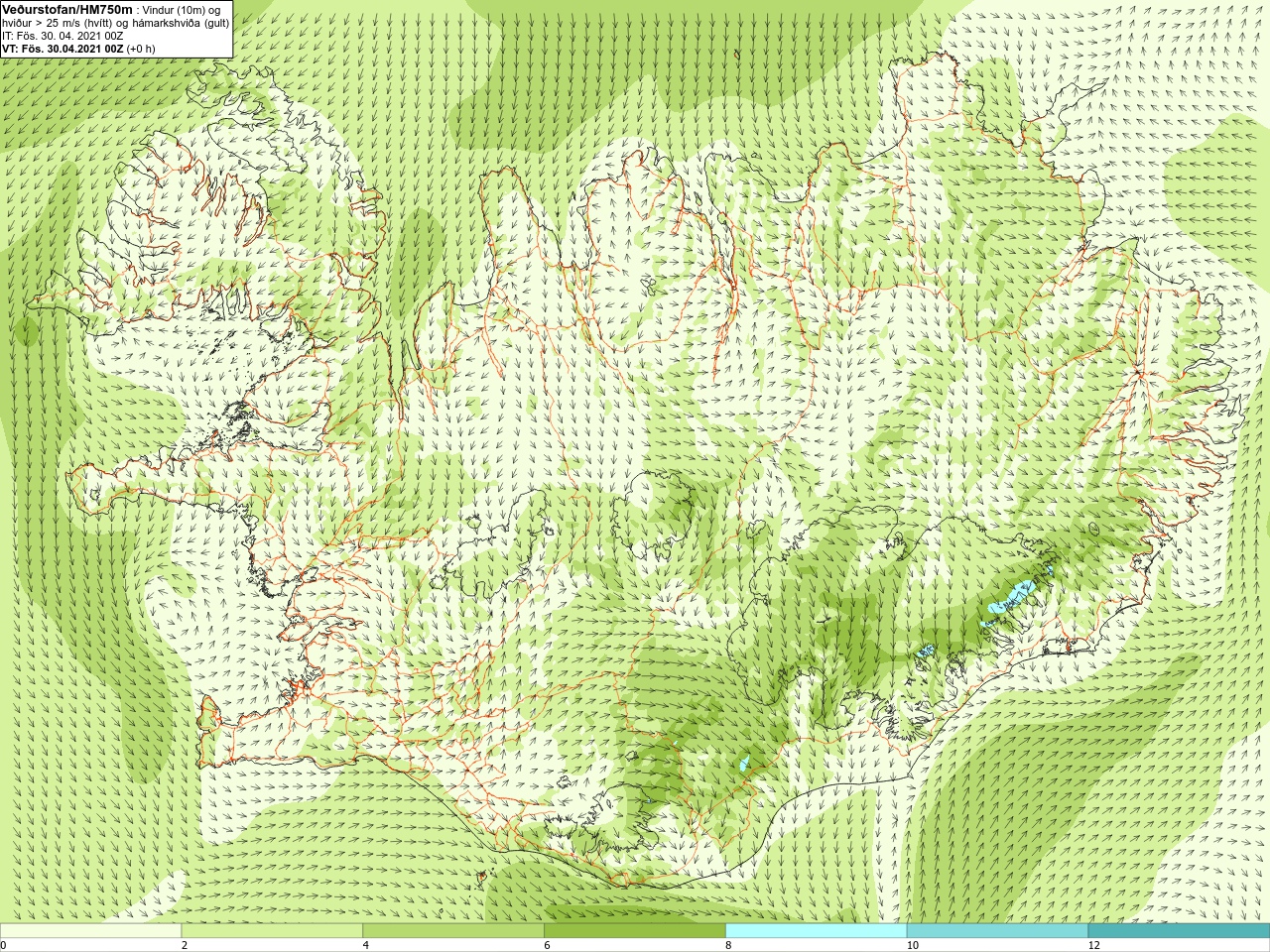Click the scale label '4'
This screenshot has height=952, width=1270.
click(x=366, y=945)
